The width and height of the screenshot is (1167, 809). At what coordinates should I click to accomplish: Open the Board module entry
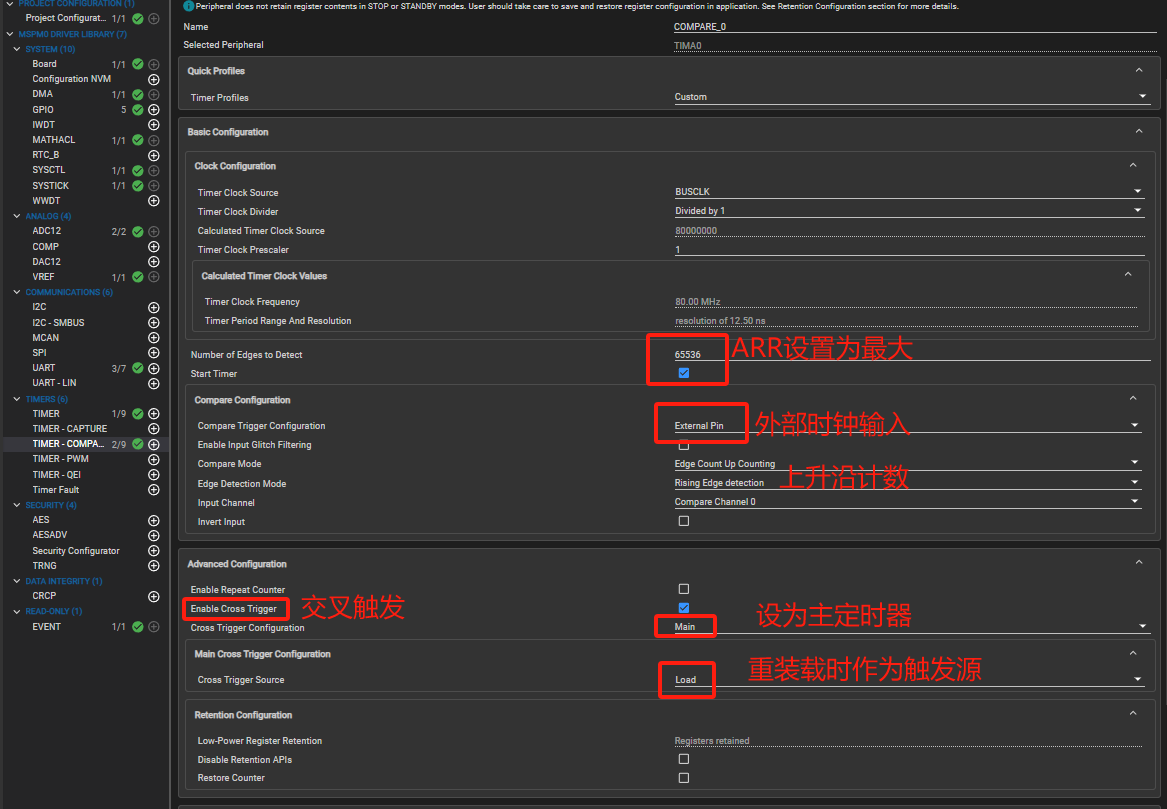(44, 64)
